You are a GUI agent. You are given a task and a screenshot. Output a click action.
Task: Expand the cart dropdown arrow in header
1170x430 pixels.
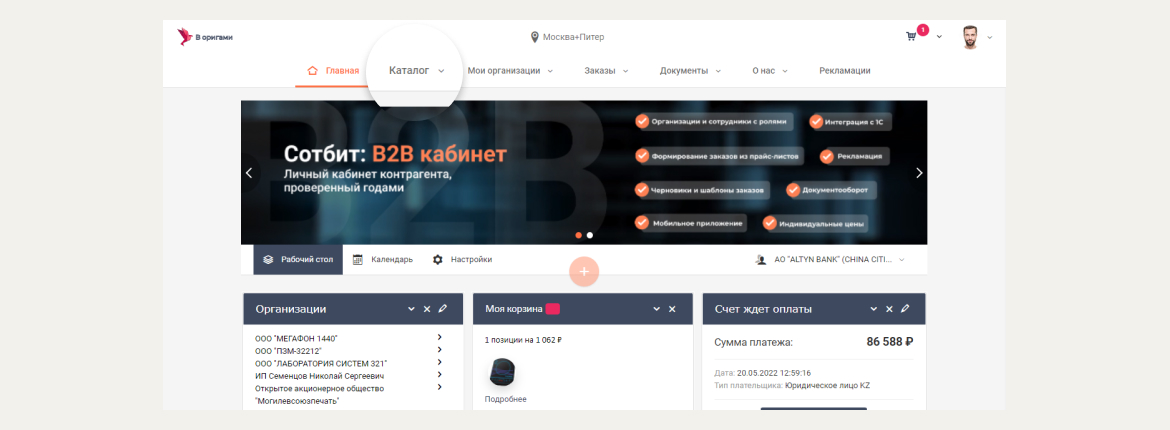coord(939,37)
